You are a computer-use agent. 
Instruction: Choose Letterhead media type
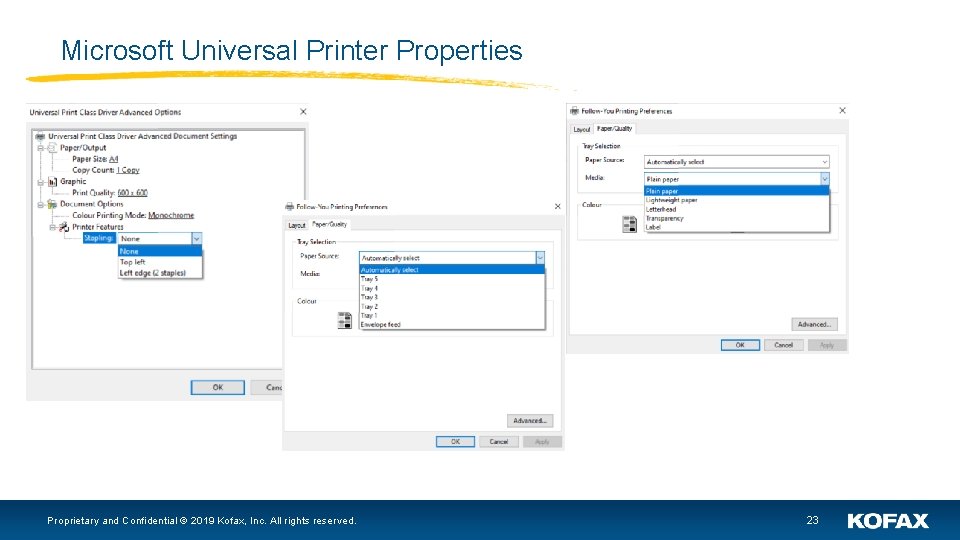(x=737, y=209)
